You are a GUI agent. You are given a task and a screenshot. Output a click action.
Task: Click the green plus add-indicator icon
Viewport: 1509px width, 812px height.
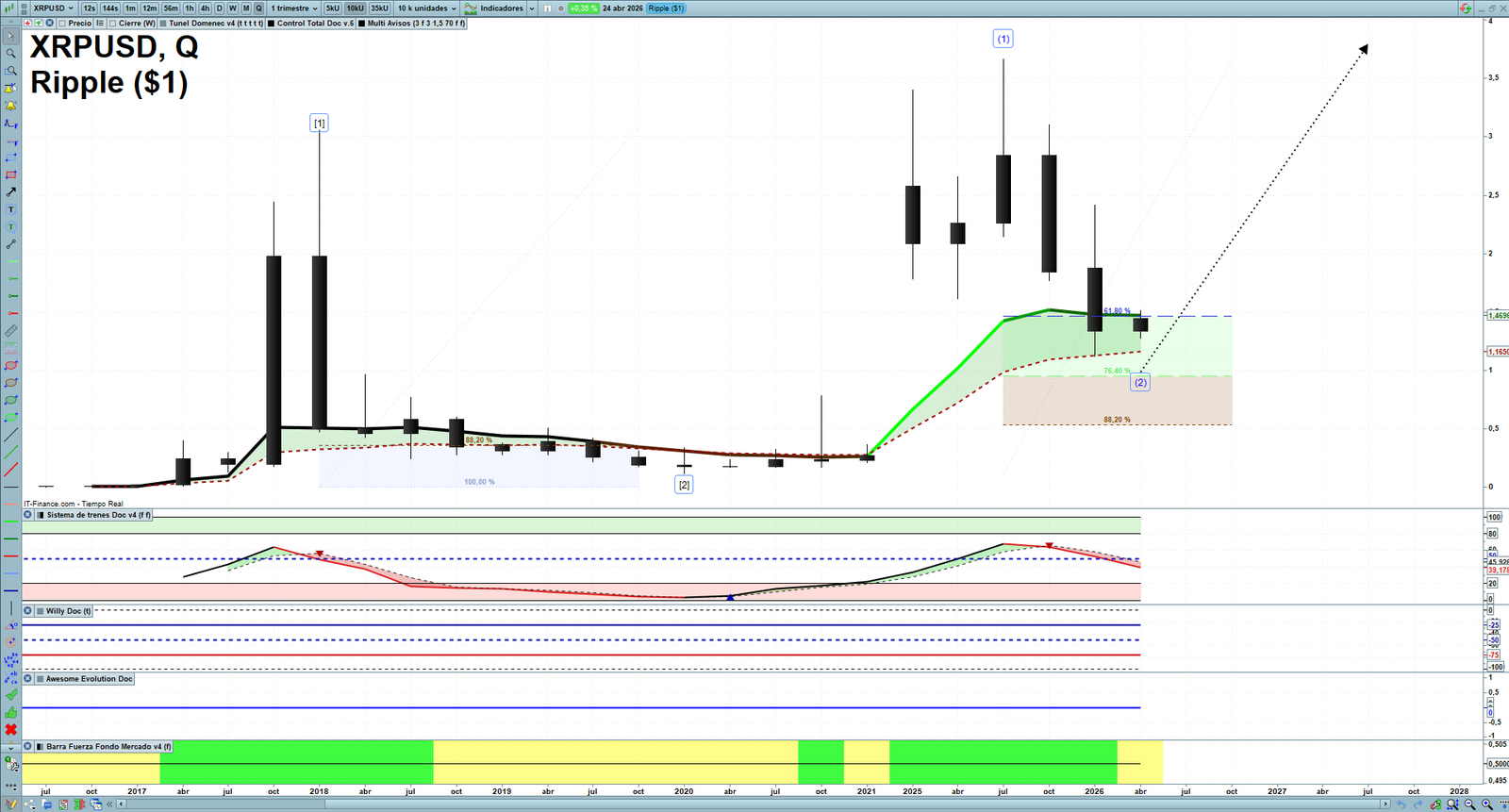click(39, 24)
